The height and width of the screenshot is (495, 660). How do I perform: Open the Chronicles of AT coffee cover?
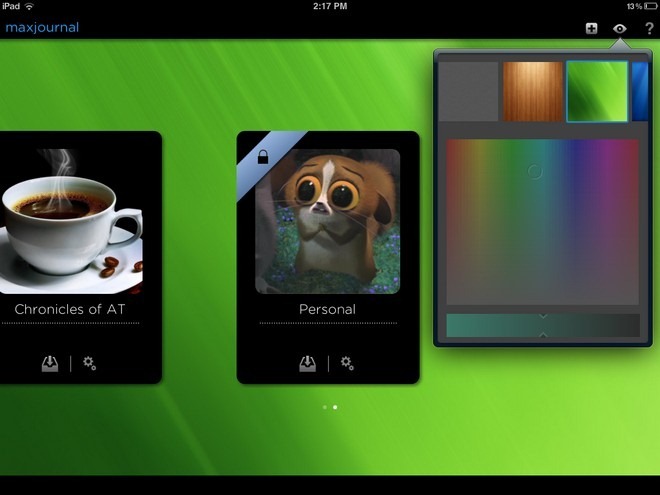(71, 221)
